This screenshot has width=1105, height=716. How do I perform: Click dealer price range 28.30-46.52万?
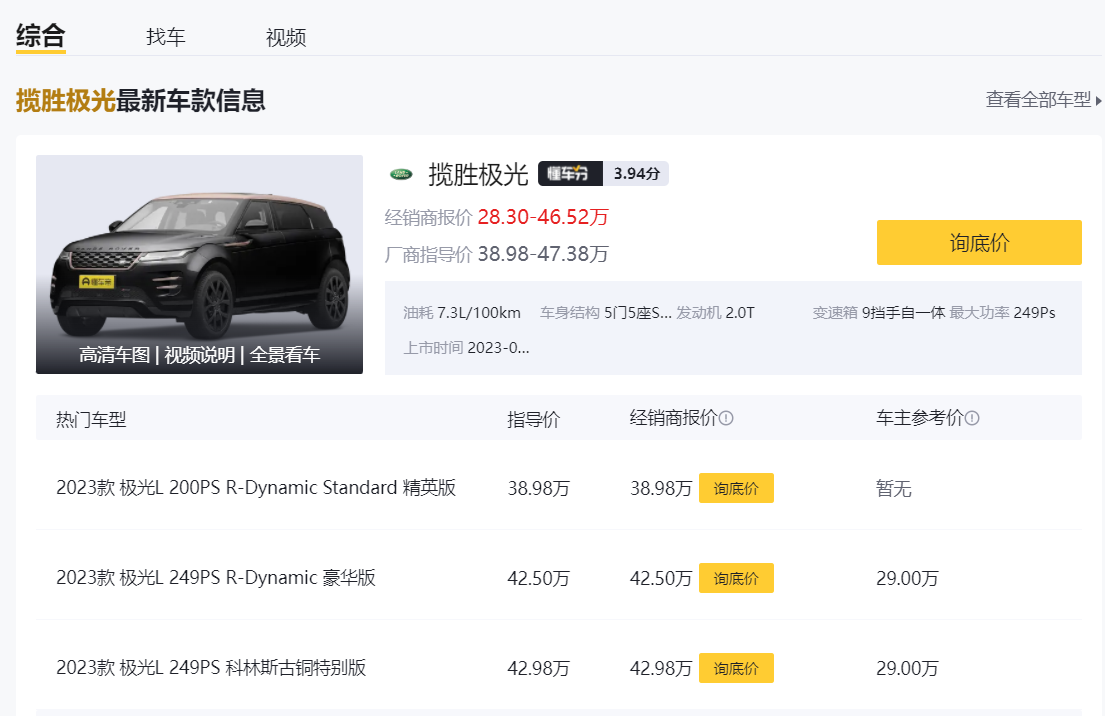coord(543,216)
